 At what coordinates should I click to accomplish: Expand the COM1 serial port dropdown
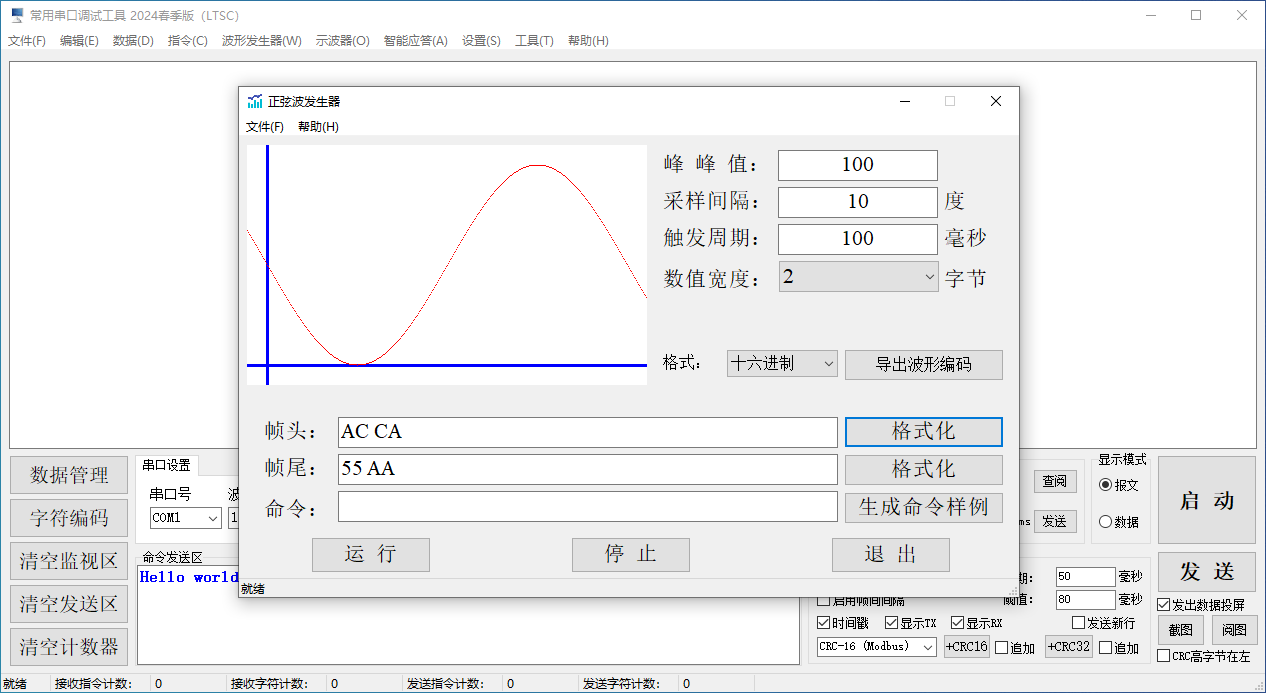click(x=186, y=518)
